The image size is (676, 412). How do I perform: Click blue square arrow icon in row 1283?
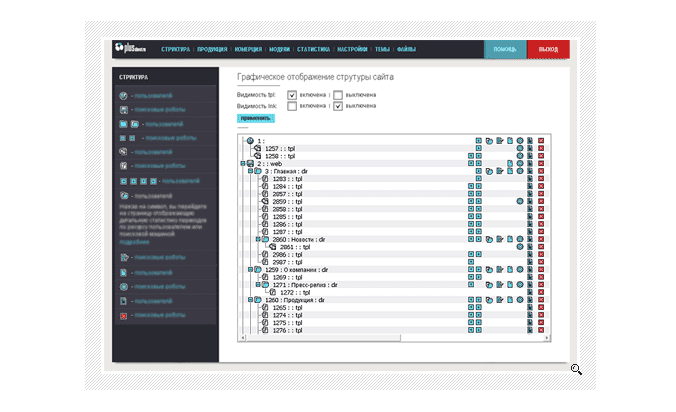pos(479,178)
